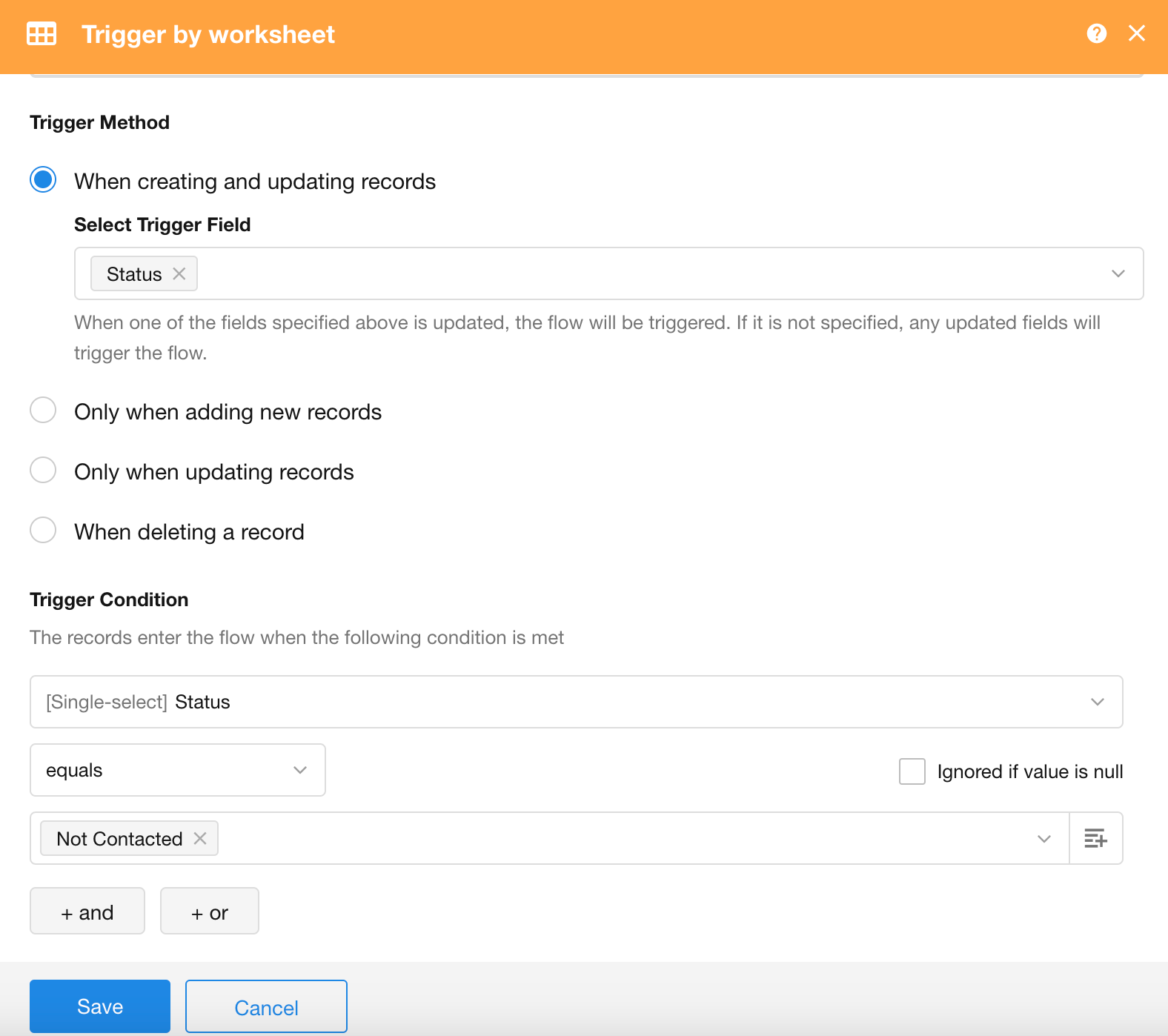The image size is (1168, 1036).
Task: Remove the Status tag from trigger field
Action: pyautogui.click(x=179, y=273)
